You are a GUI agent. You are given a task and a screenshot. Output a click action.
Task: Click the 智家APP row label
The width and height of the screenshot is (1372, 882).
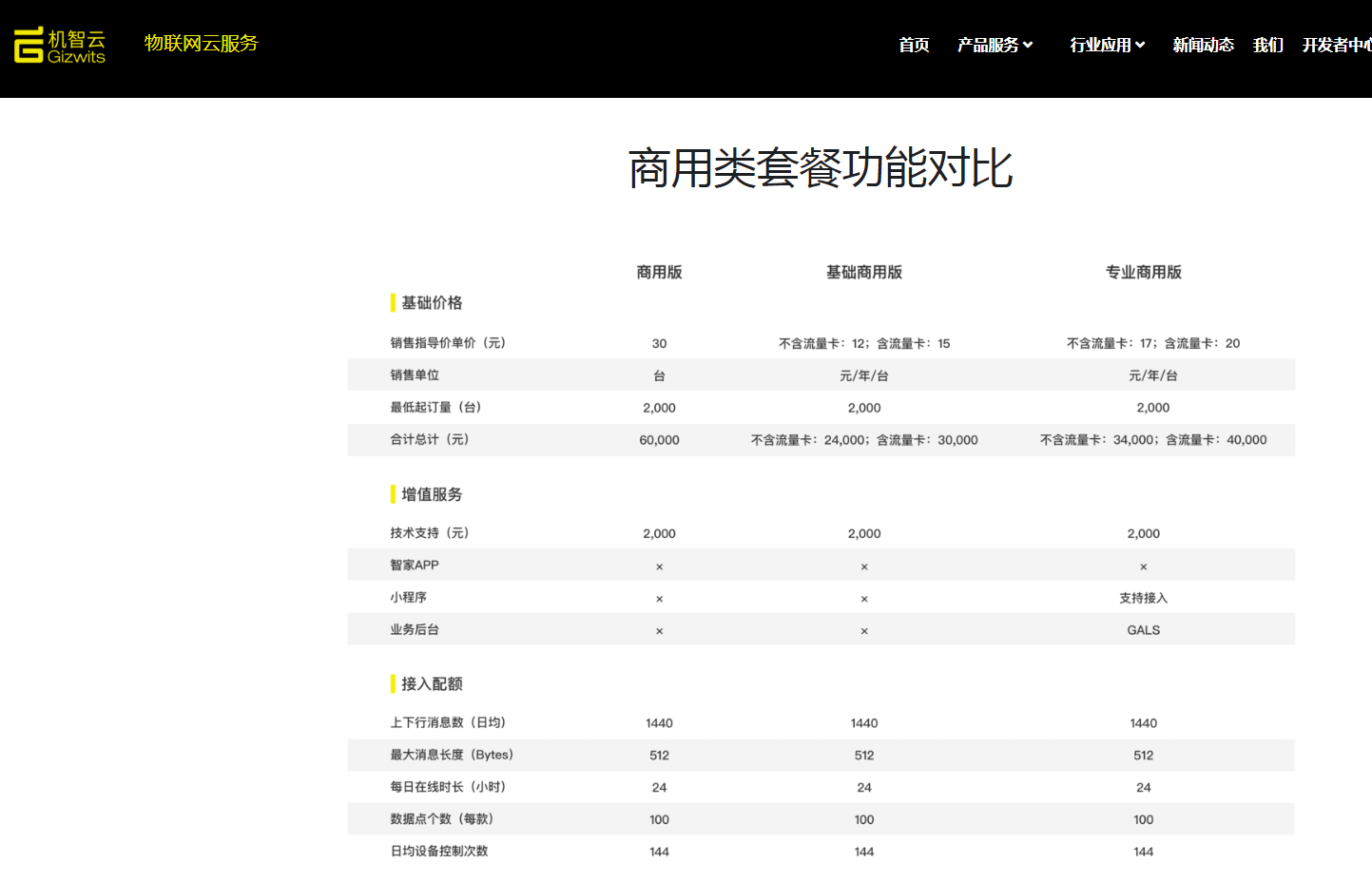[415, 566]
